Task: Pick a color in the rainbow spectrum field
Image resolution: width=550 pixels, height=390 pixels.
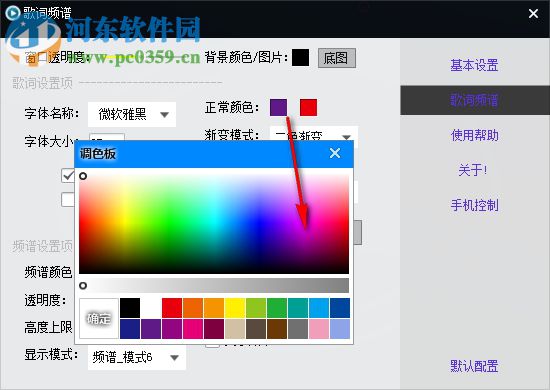Action: pyautogui.click(x=214, y=223)
